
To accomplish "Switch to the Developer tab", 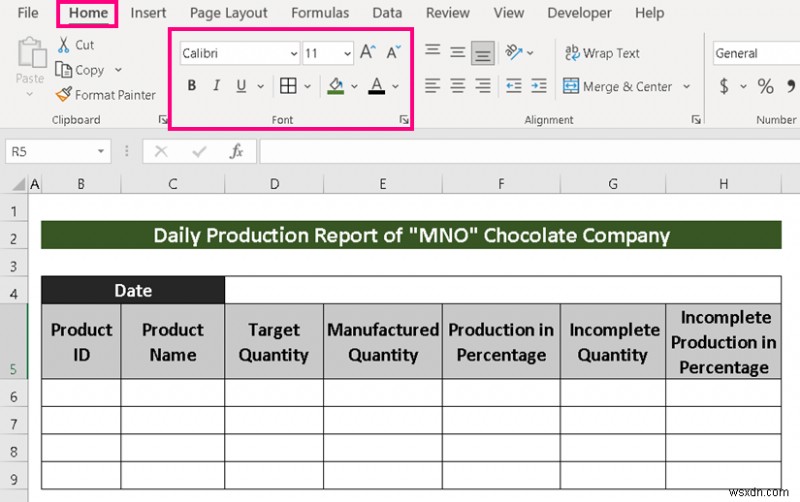I will coord(579,13).
